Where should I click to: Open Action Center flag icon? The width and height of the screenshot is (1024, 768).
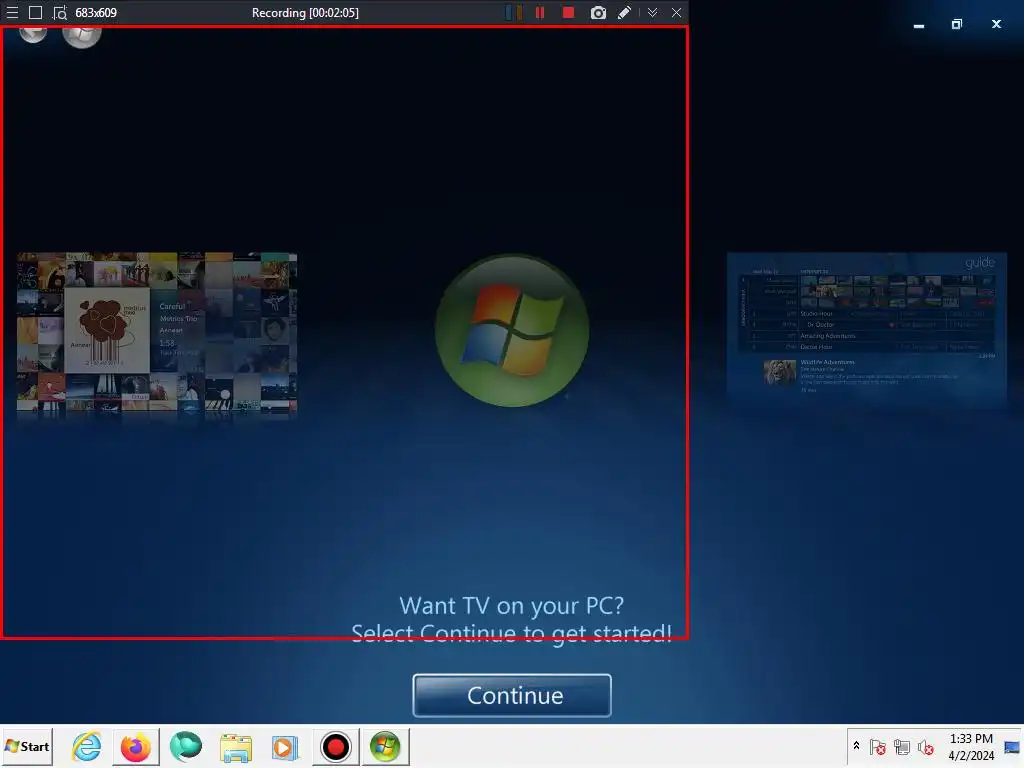click(878, 746)
